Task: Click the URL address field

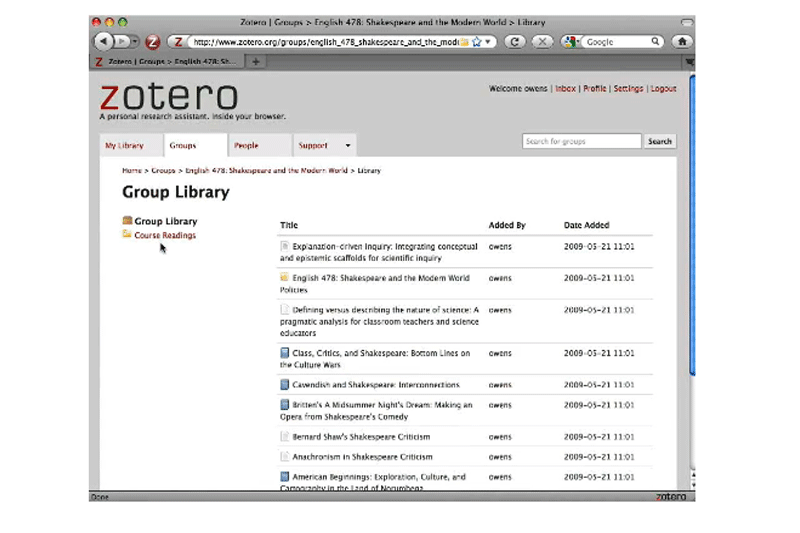Action: [x=325, y=42]
